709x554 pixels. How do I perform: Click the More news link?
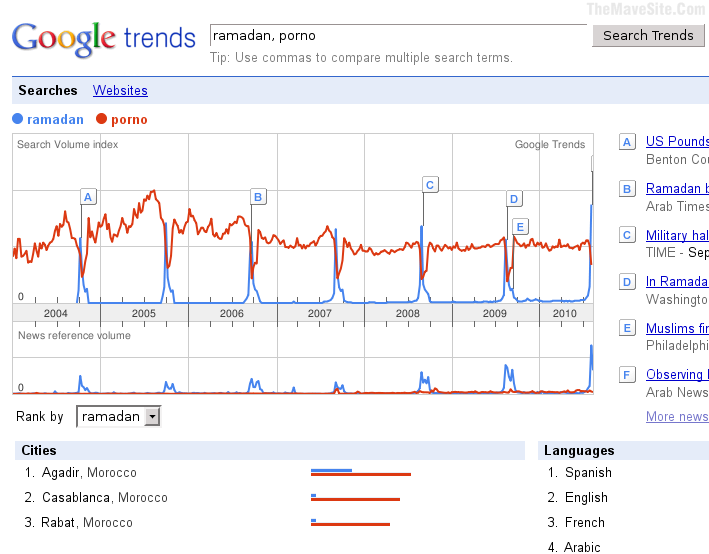point(677,416)
